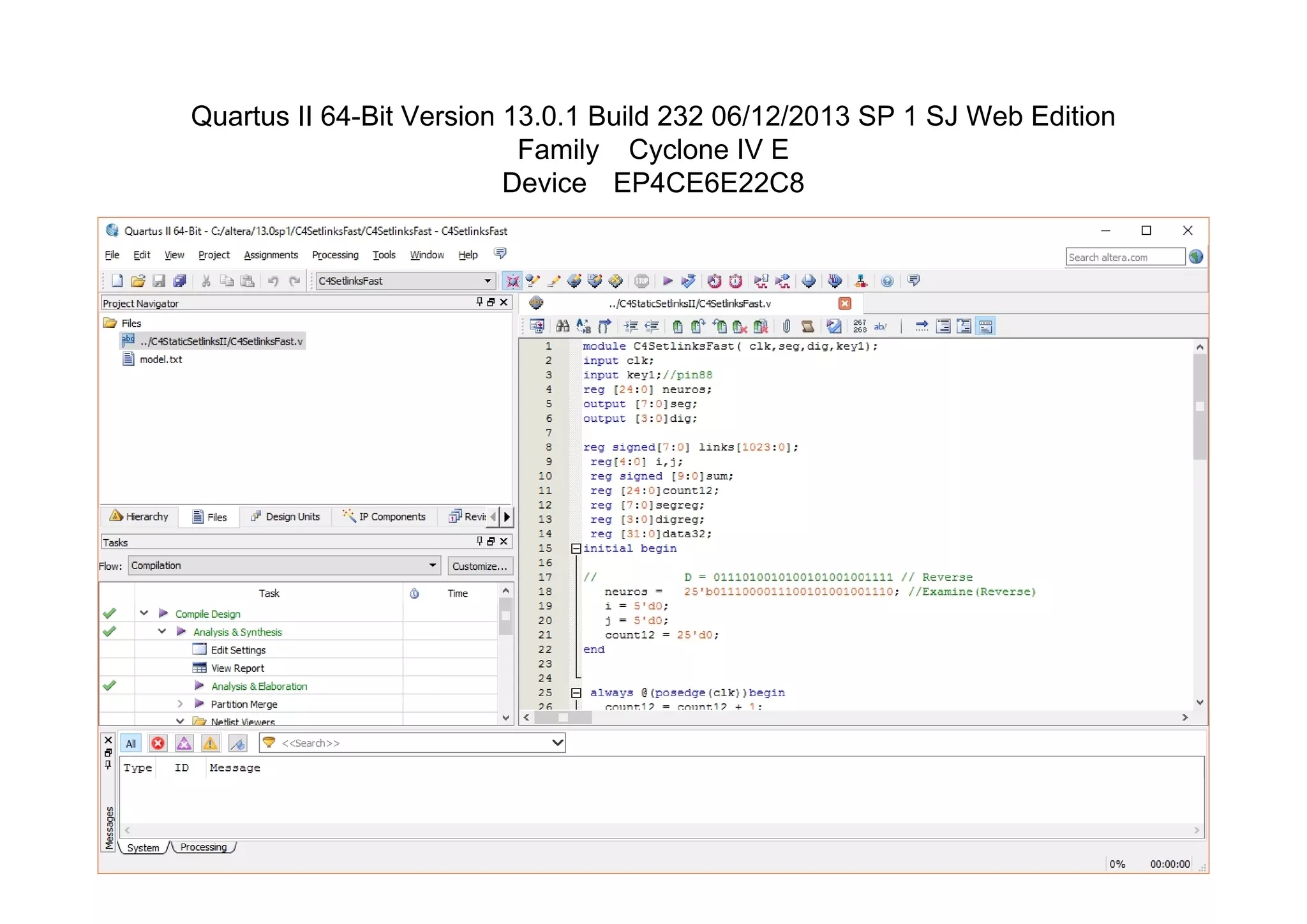
Task: Open the messages search dropdown arrow
Action: 557,743
